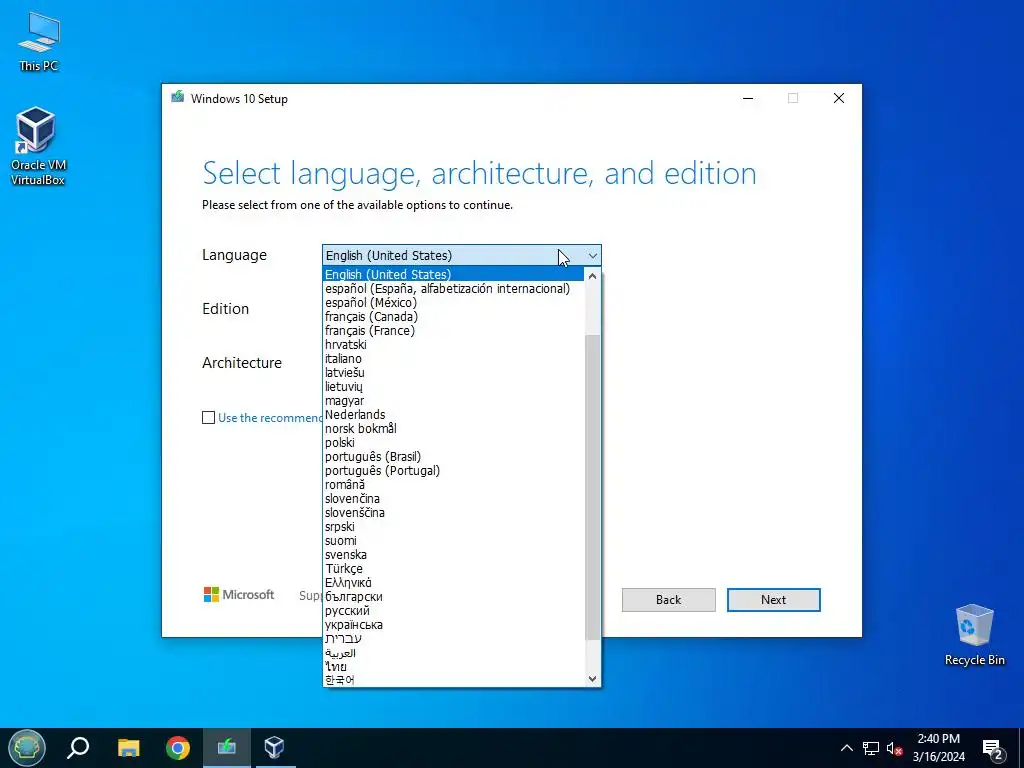Open File Explorer from taskbar
Viewport: 1024px width, 768px height.
(x=129, y=747)
